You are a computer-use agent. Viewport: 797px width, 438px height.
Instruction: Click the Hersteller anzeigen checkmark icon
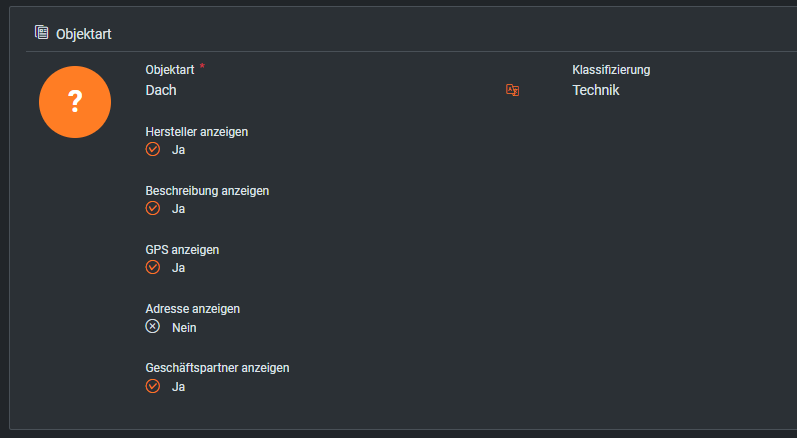click(153, 149)
